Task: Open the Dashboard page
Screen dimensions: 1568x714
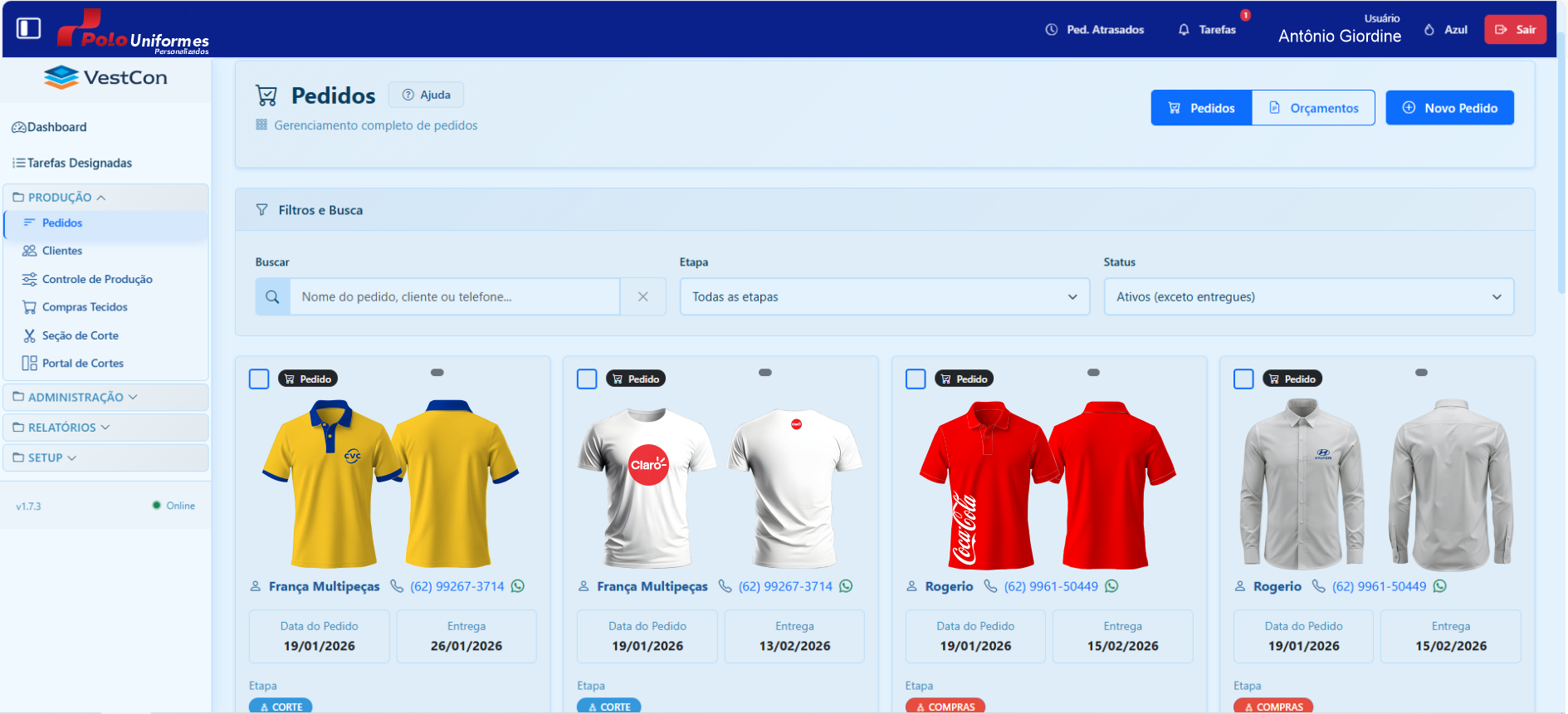Action: [x=49, y=127]
